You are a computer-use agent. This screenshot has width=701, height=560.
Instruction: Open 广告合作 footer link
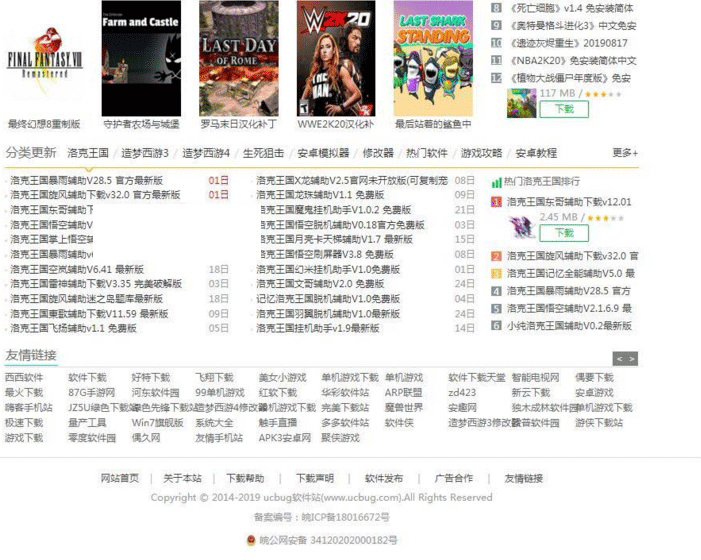click(x=454, y=479)
